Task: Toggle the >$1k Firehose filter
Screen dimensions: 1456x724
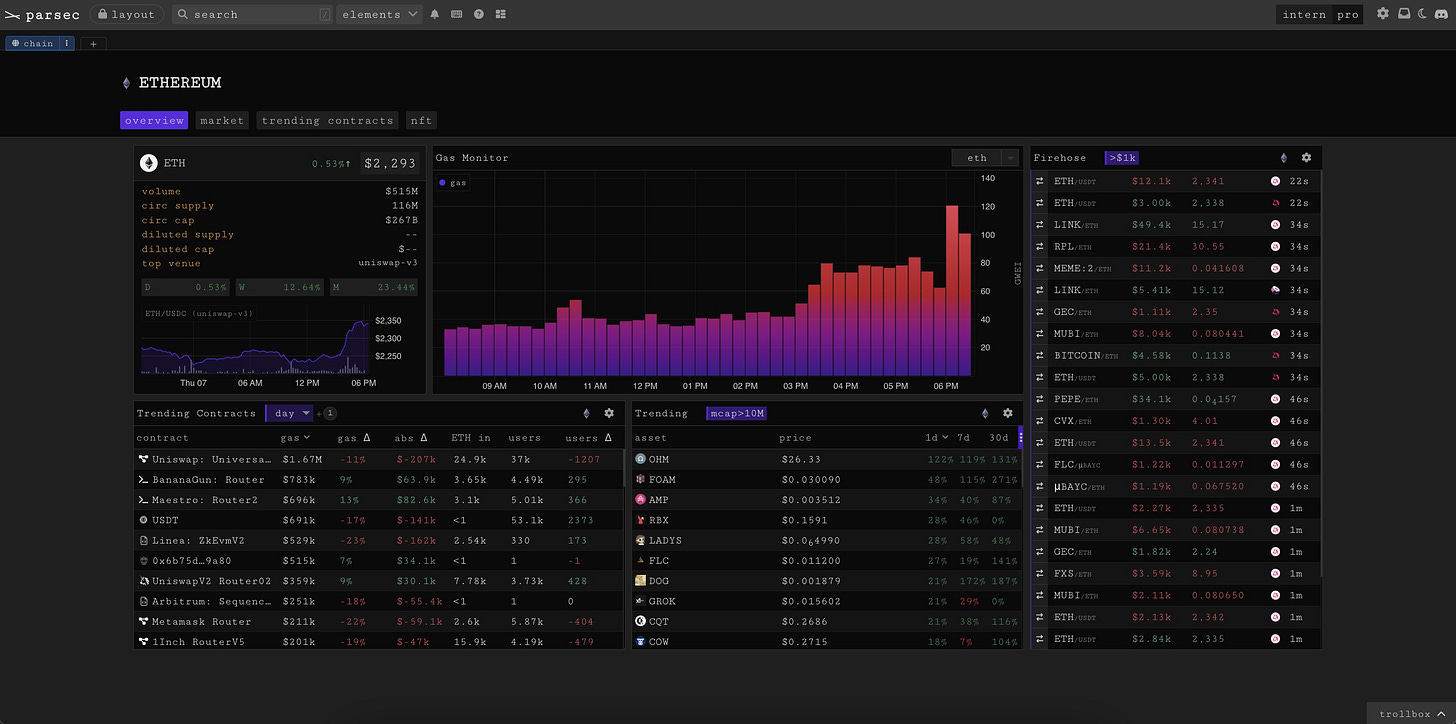Action: pyautogui.click(x=1122, y=157)
